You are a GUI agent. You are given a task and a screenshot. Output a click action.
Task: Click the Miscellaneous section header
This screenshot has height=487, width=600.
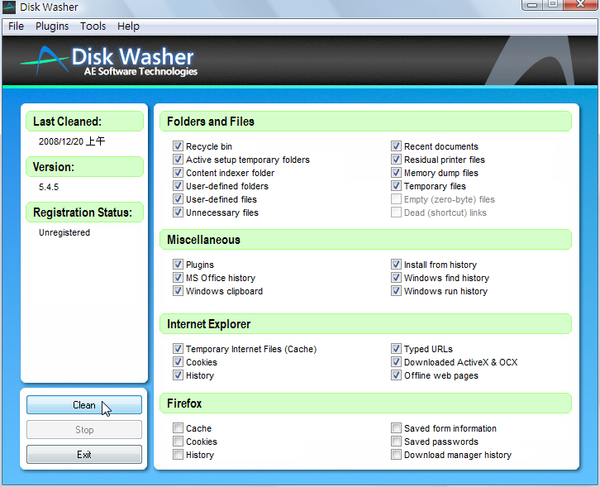[365, 239]
